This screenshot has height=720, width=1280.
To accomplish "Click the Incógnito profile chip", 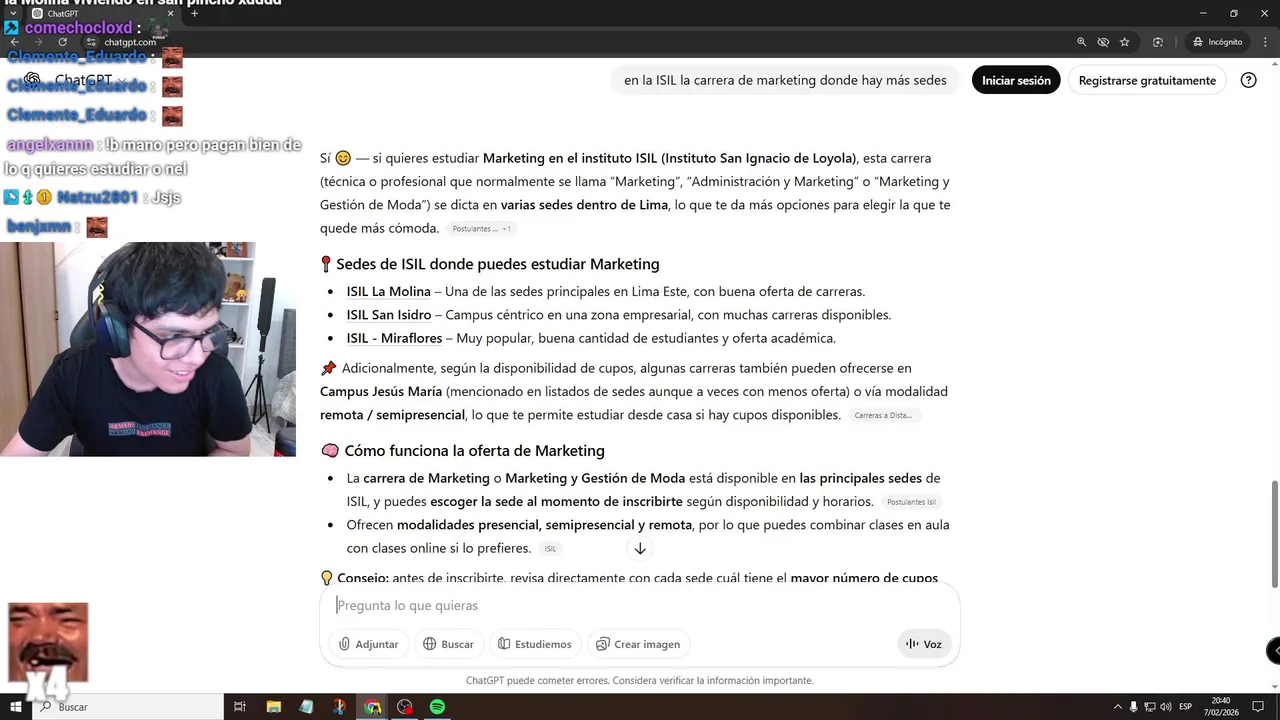I will (x=1217, y=42).
